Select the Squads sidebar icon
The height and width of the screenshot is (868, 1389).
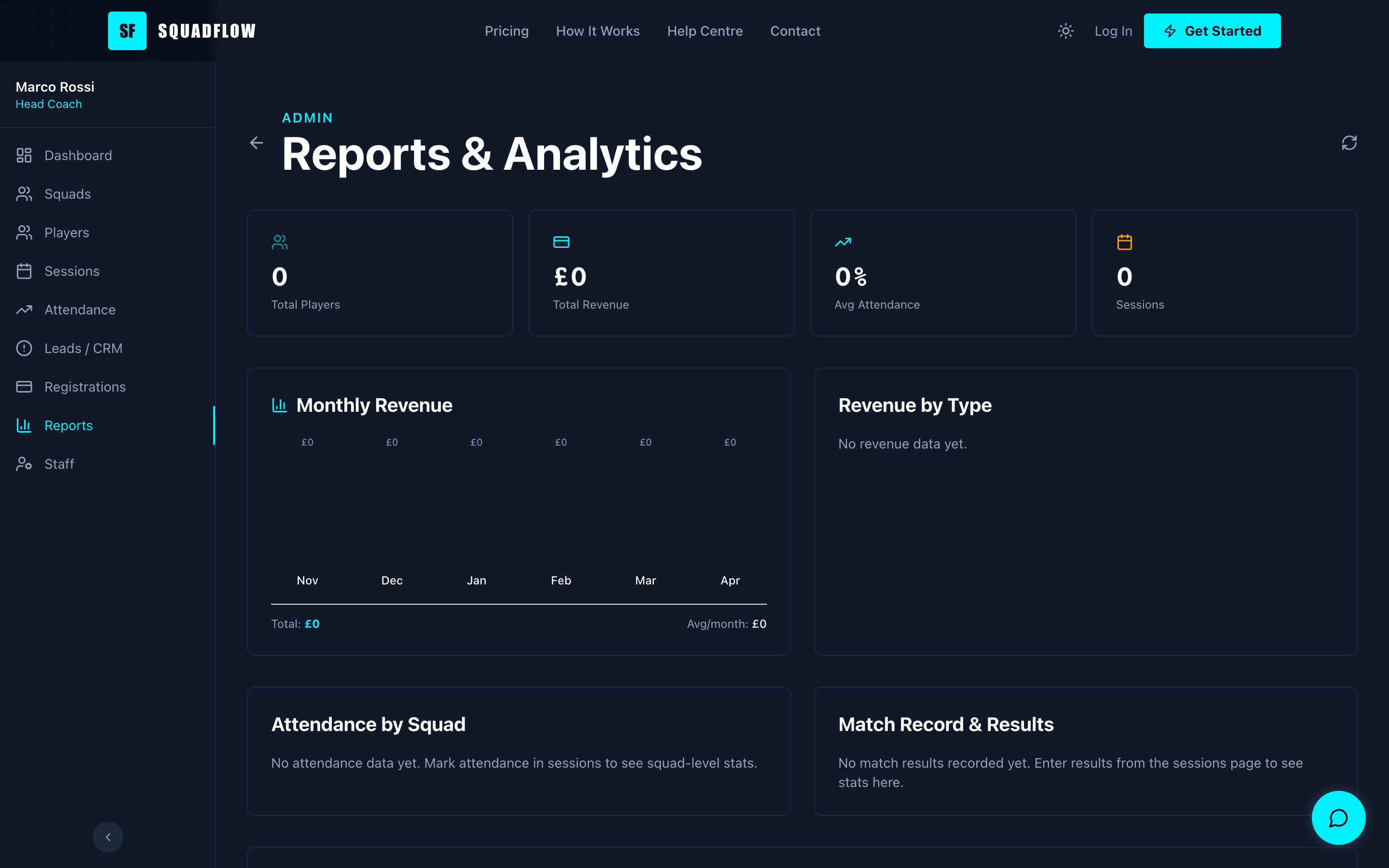click(x=24, y=194)
